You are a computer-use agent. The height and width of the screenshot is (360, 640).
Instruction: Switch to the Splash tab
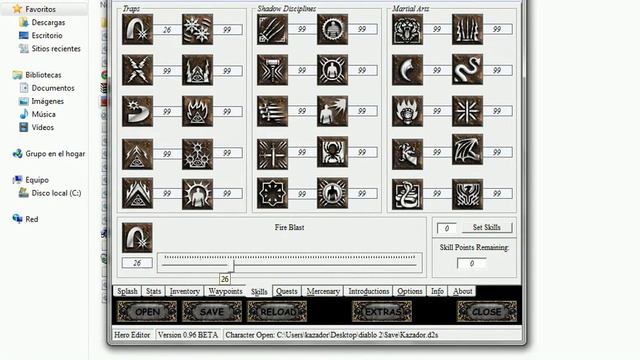[127, 291]
